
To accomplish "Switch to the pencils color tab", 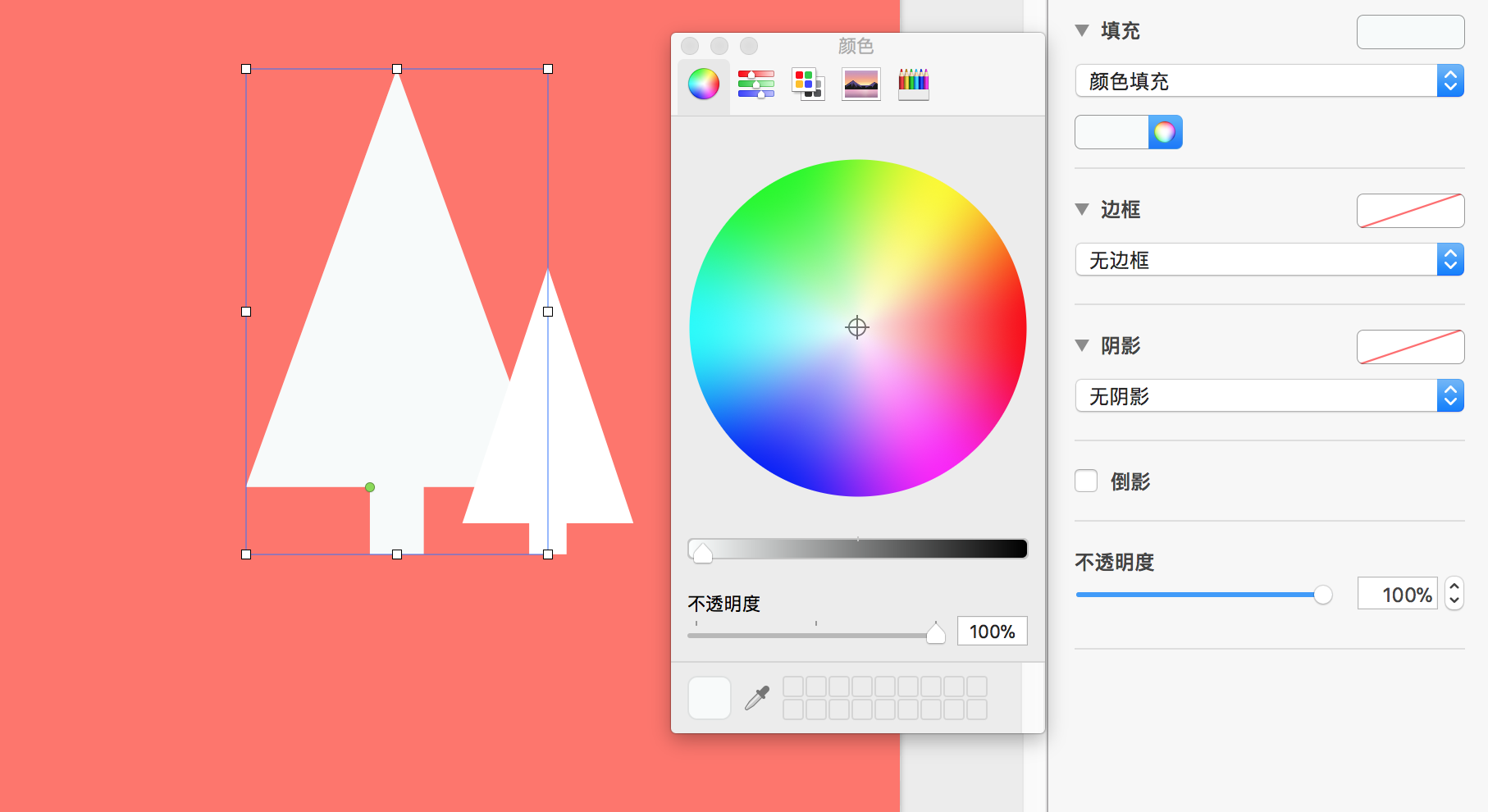I will pos(913,84).
